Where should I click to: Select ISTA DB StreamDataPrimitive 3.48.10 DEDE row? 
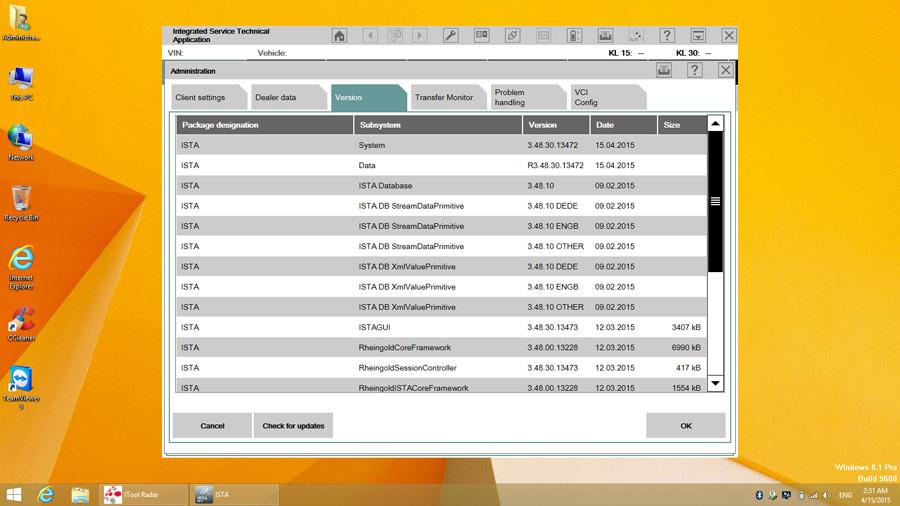[441, 206]
